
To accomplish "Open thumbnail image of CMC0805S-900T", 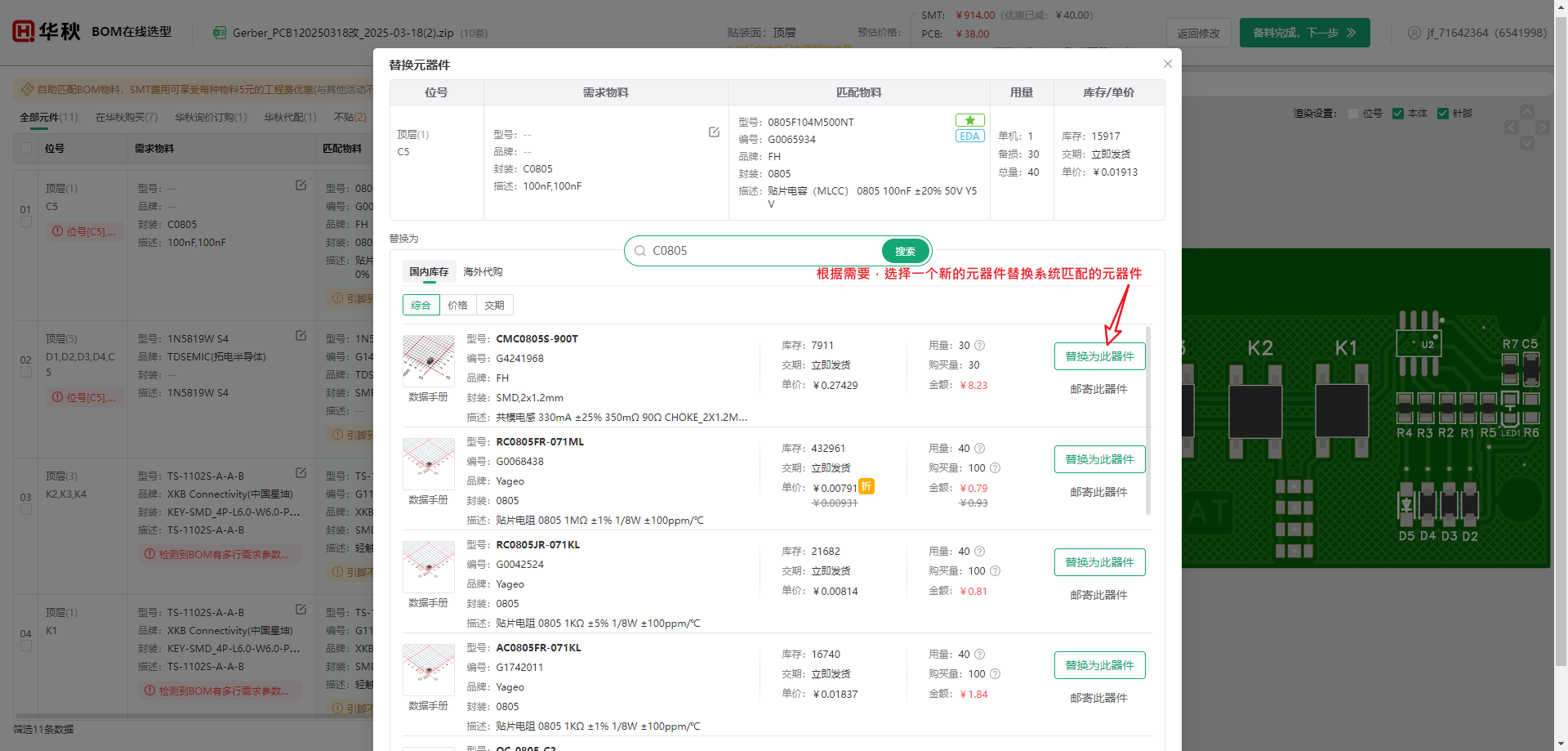I will click(429, 360).
